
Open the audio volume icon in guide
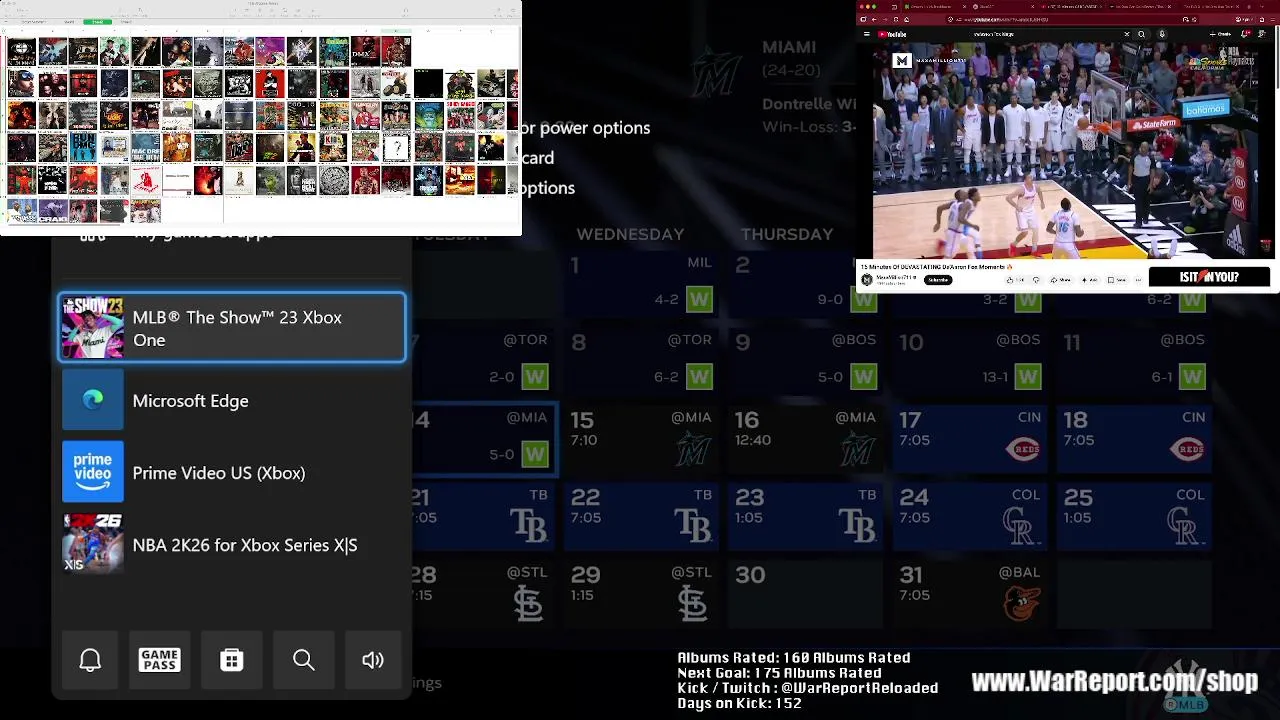coord(373,659)
